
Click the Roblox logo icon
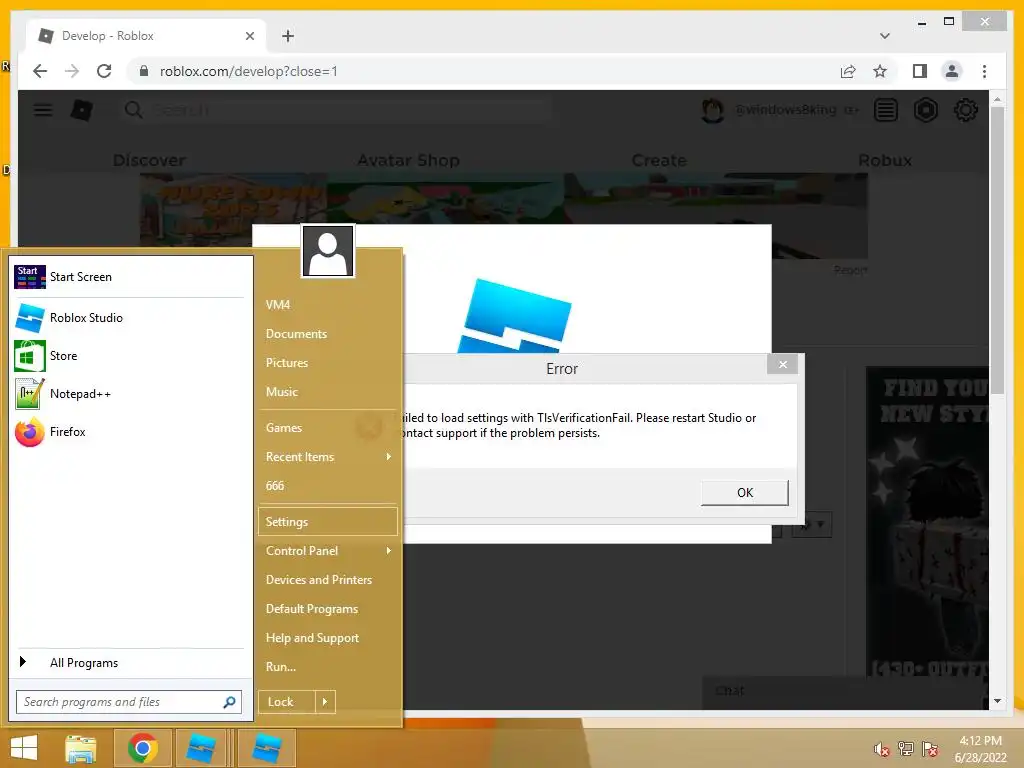[82, 110]
